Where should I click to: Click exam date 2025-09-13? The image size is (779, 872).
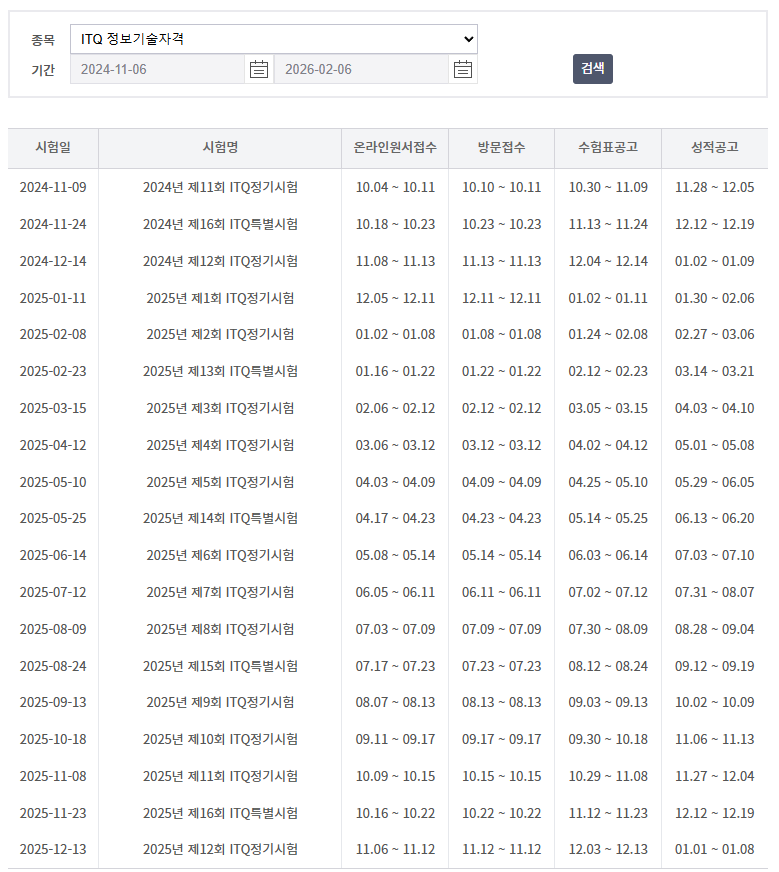tap(53, 702)
